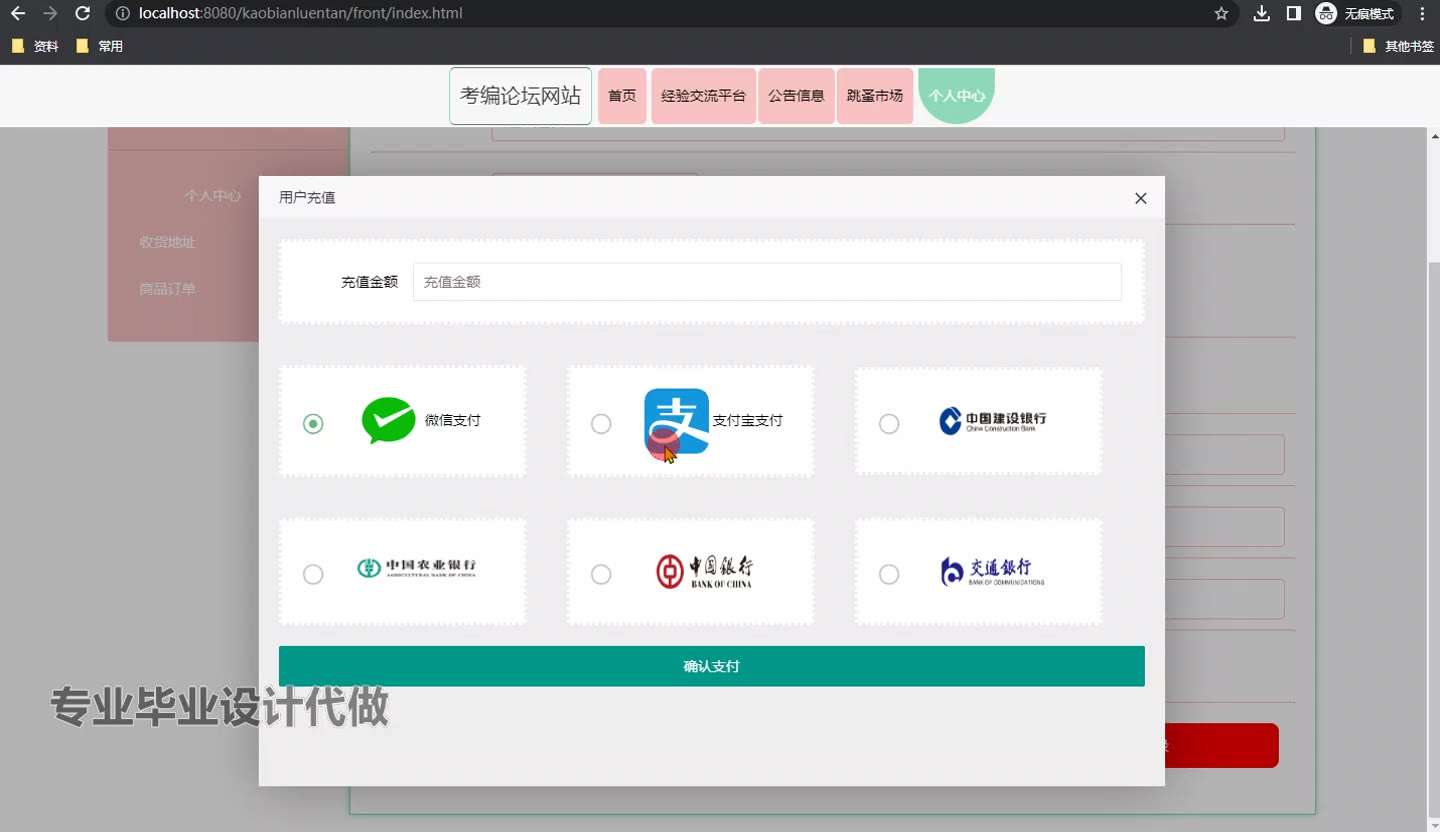Screen dimensions: 1440x832
Task: Click the Bank of China logo
Action: [705, 571]
